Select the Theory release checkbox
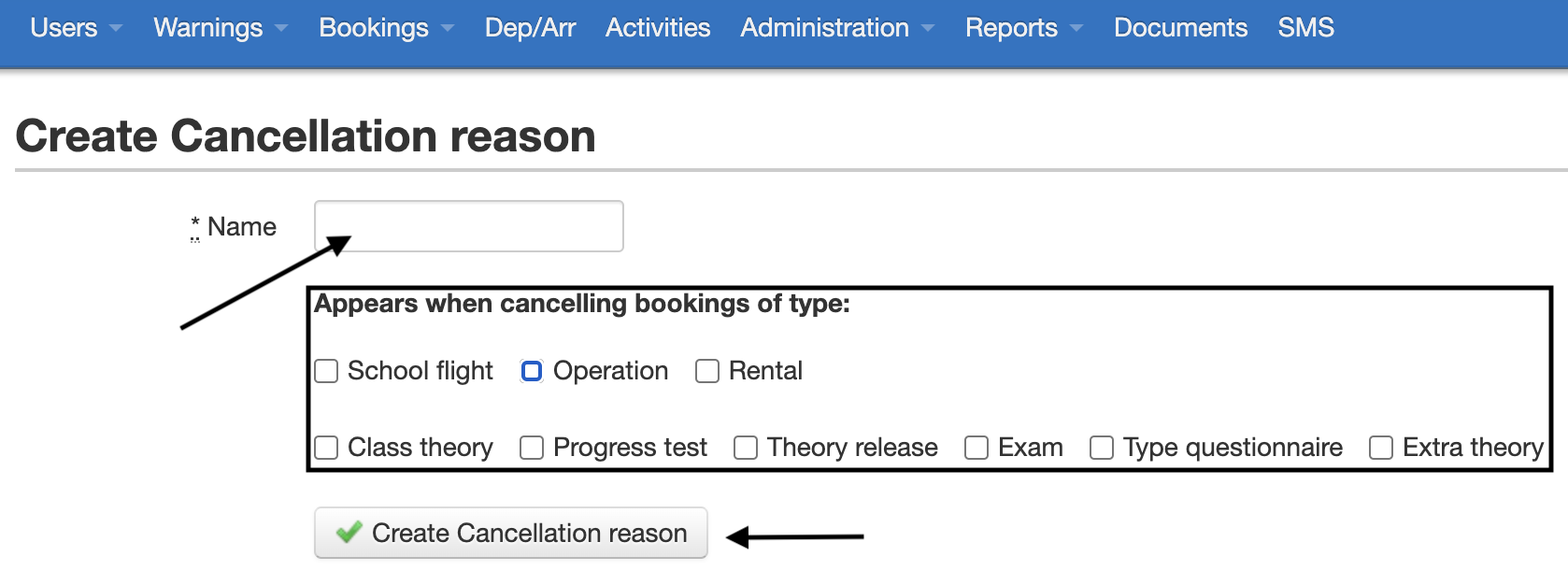Viewport: 1568px width, 585px height. [x=745, y=448]
